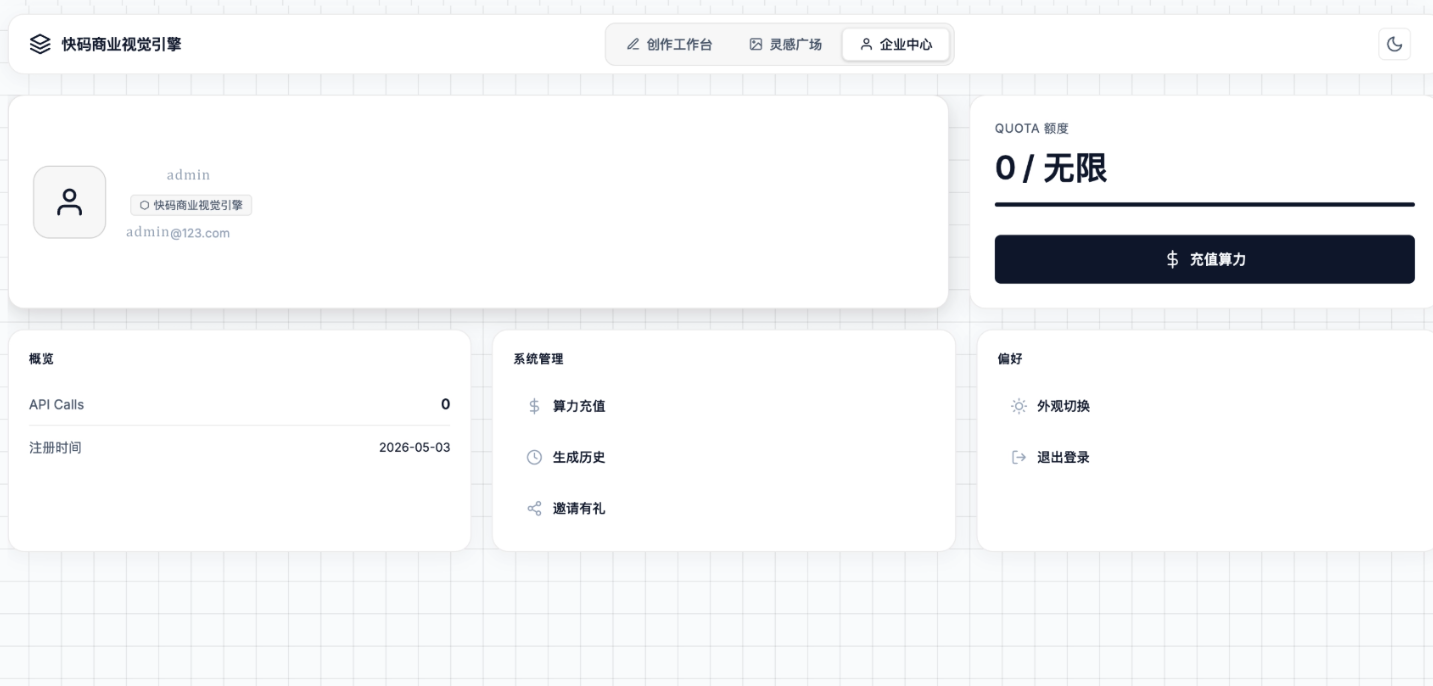
Task: Click the 注册时间 label
Action: 55,447
